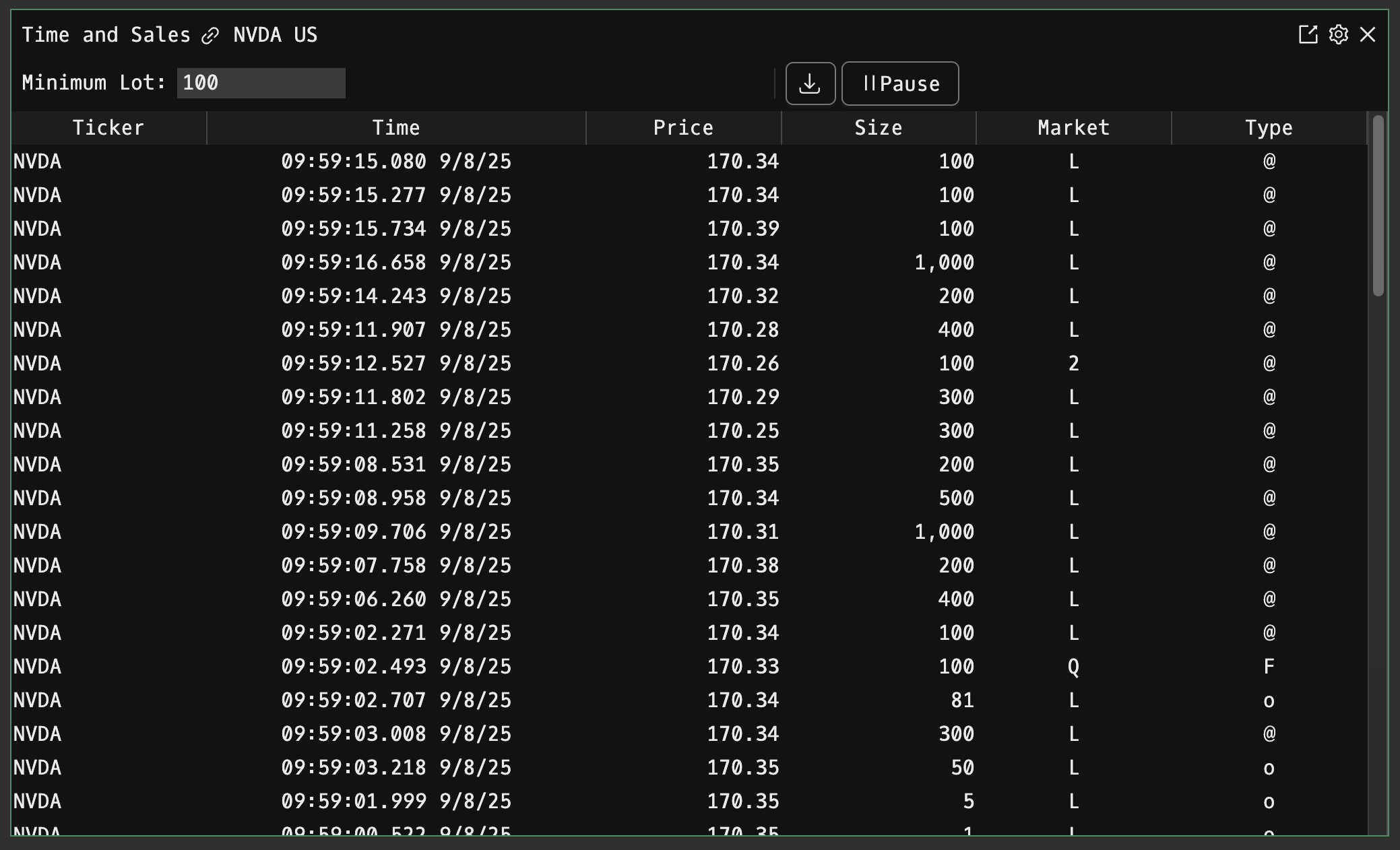The image size is (1400, 850).
Task: Click type F in the 09:59:02.493 row
Action: coord(1269,667)
